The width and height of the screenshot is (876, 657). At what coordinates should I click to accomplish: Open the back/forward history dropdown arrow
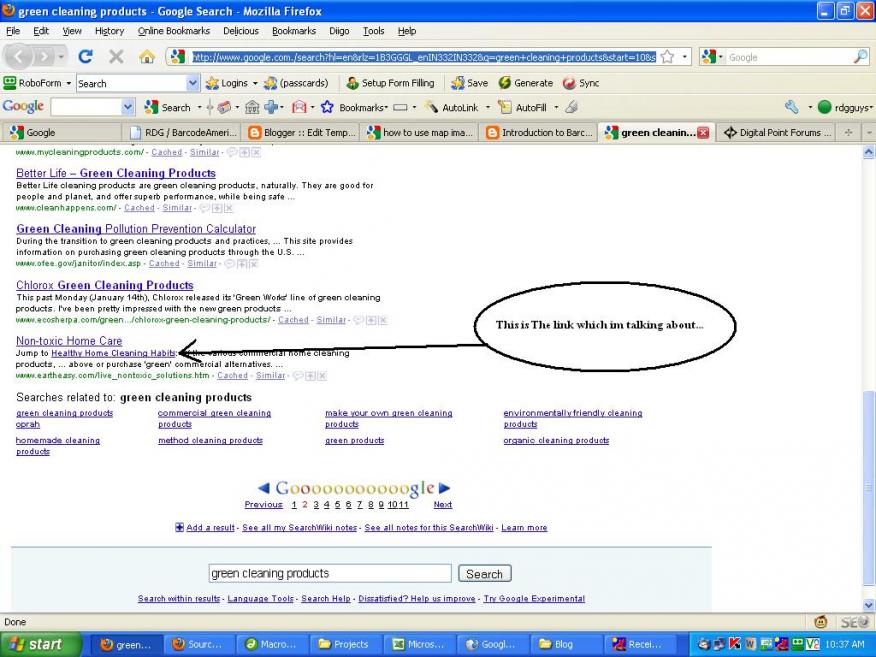click(x=61, y=56)
